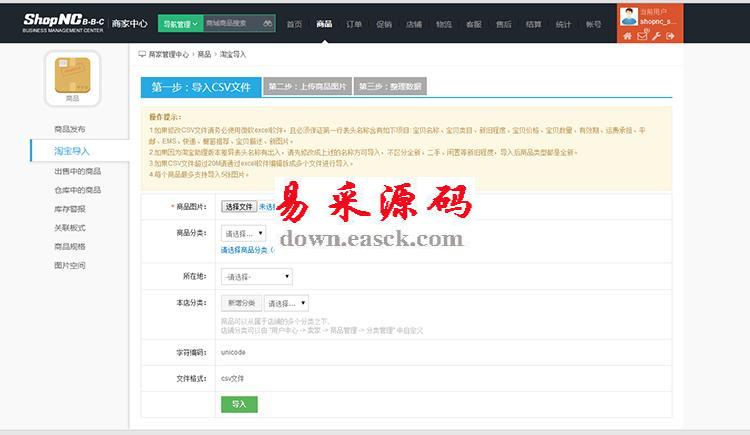Click the 新增分类 button
The image size is (750, 435).
(241, 303)
